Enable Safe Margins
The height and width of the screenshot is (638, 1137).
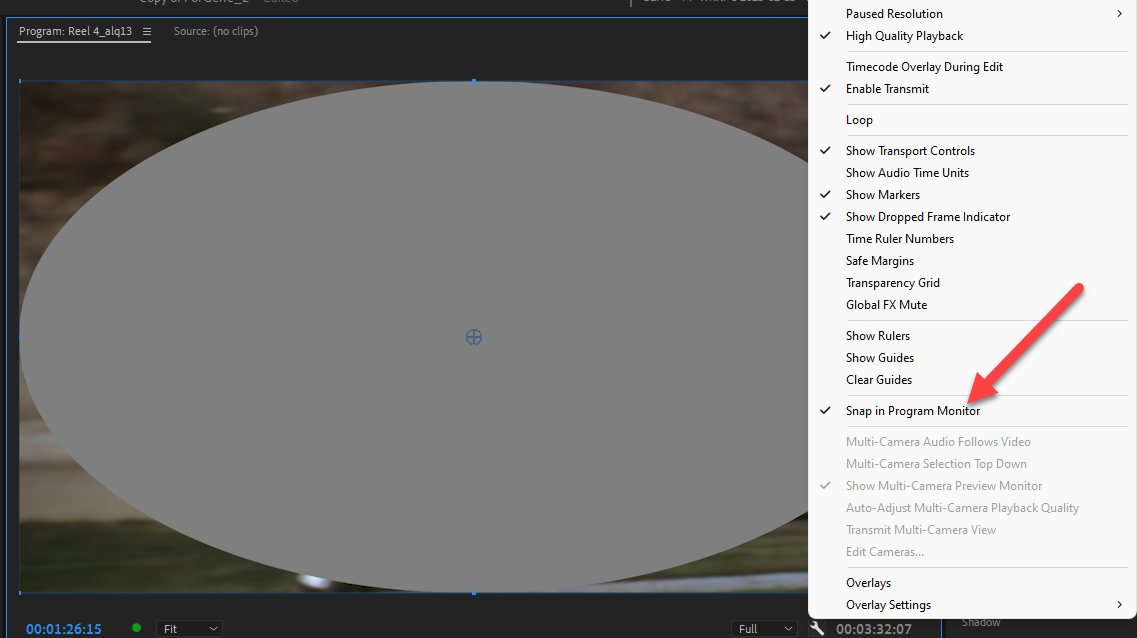879,260
